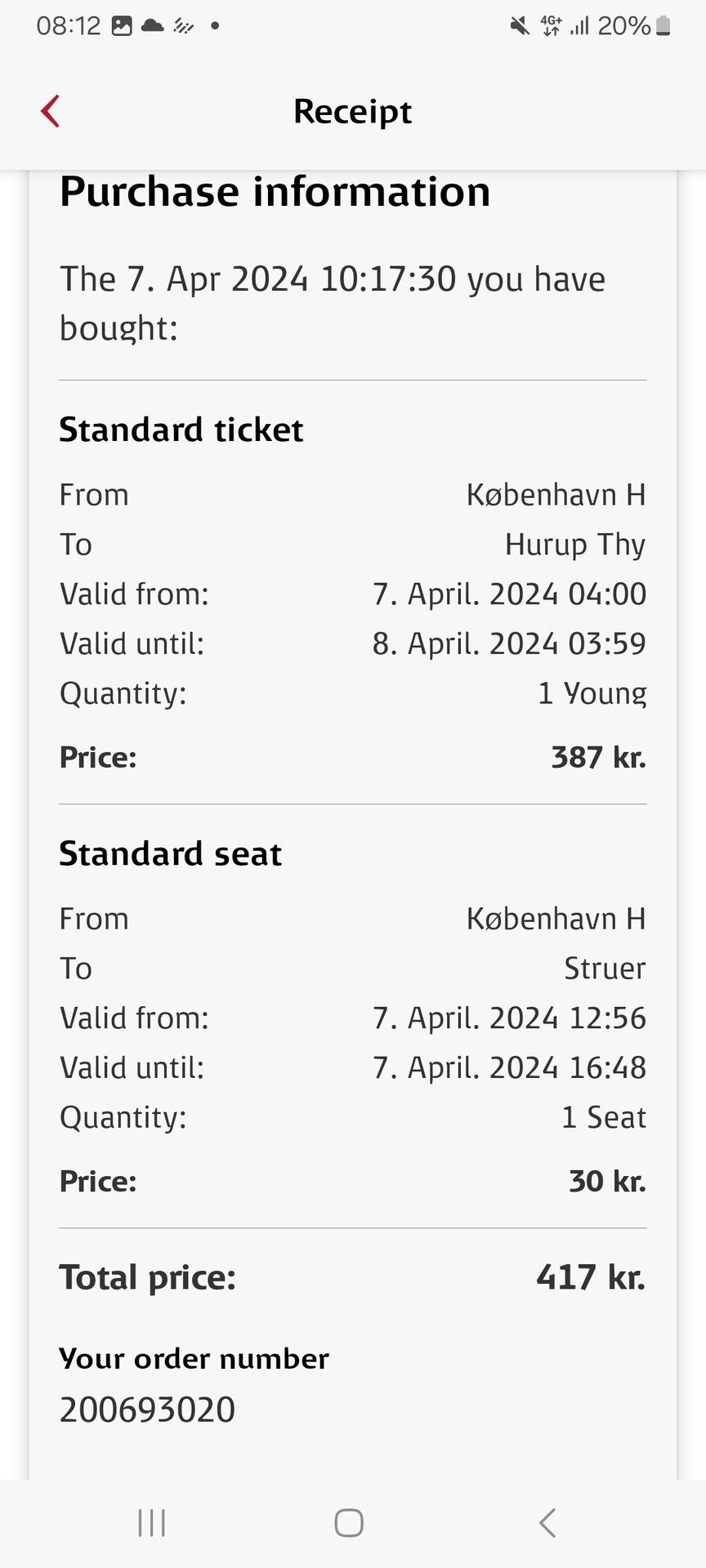Screen dimensions: 706x1568
Task: Tap the 387 kr. ticket price
Action: click(598, 757)
